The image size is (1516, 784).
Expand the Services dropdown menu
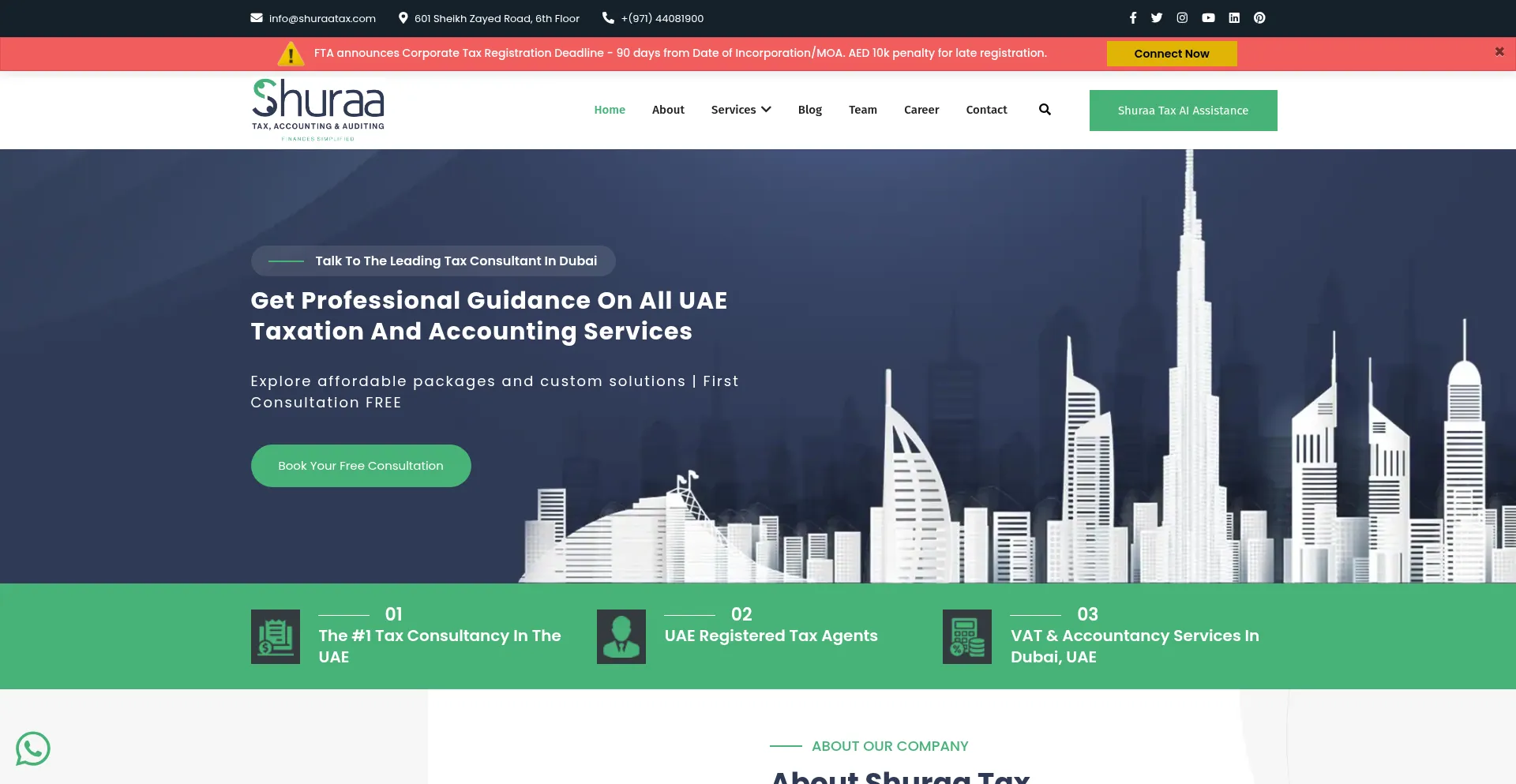[741, 110]
